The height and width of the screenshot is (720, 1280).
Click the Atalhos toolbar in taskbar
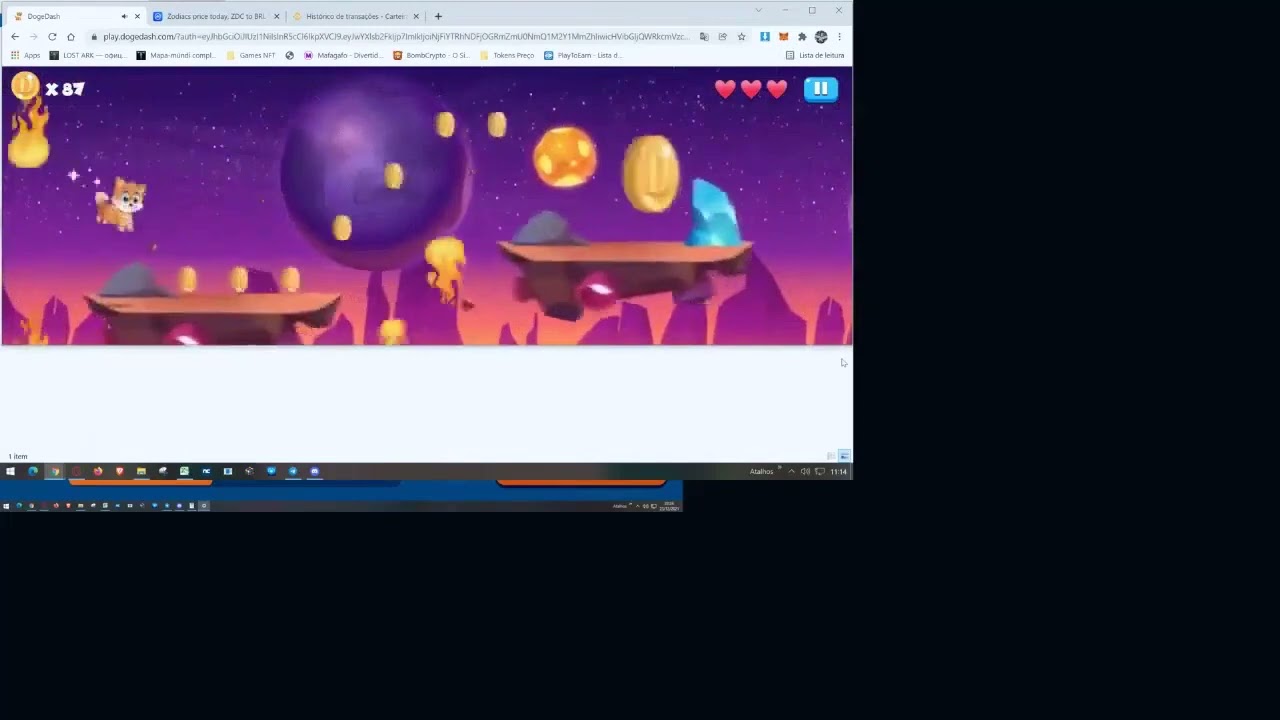pyautogui.click(x=762, y=471)
